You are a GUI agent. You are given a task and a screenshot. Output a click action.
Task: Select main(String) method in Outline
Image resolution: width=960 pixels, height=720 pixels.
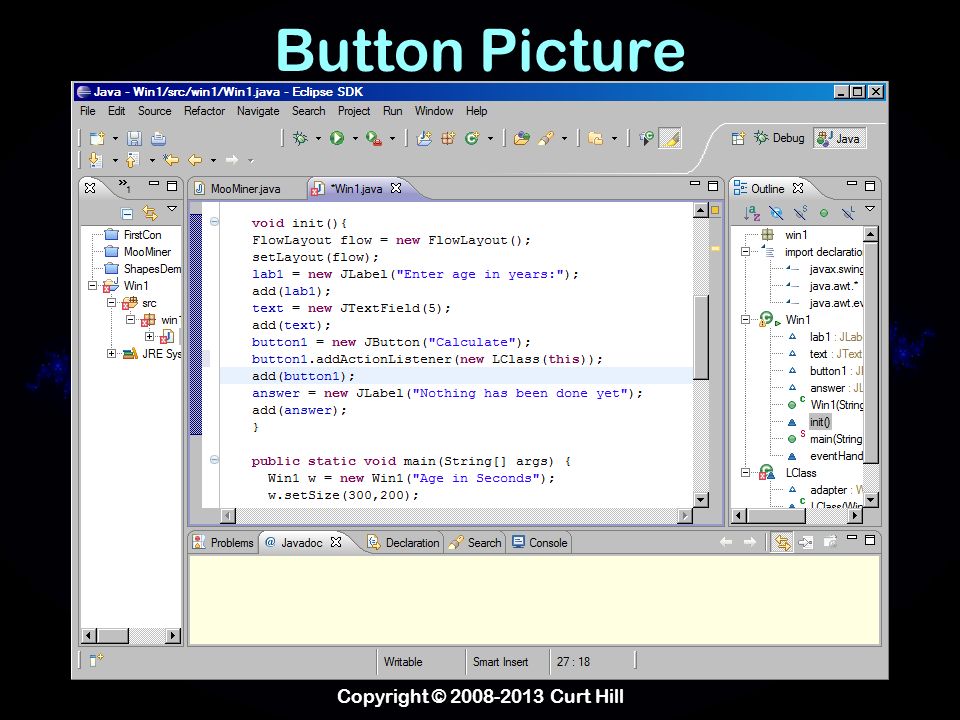coord(836,439)
